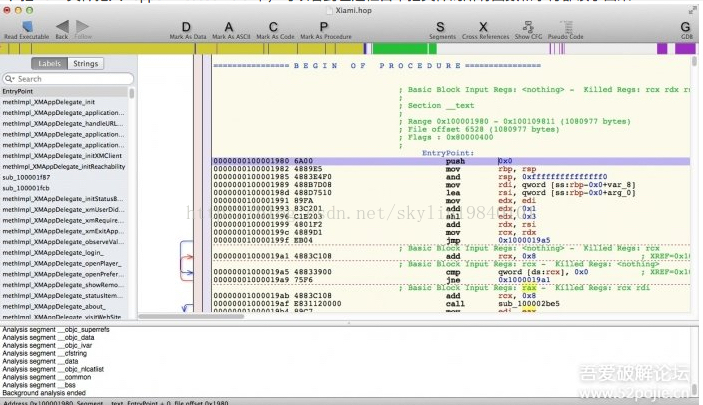This screenshot has width=703, height=405.
Task: Mark As Procedure with the P icon
Action: tap(324, 27)
